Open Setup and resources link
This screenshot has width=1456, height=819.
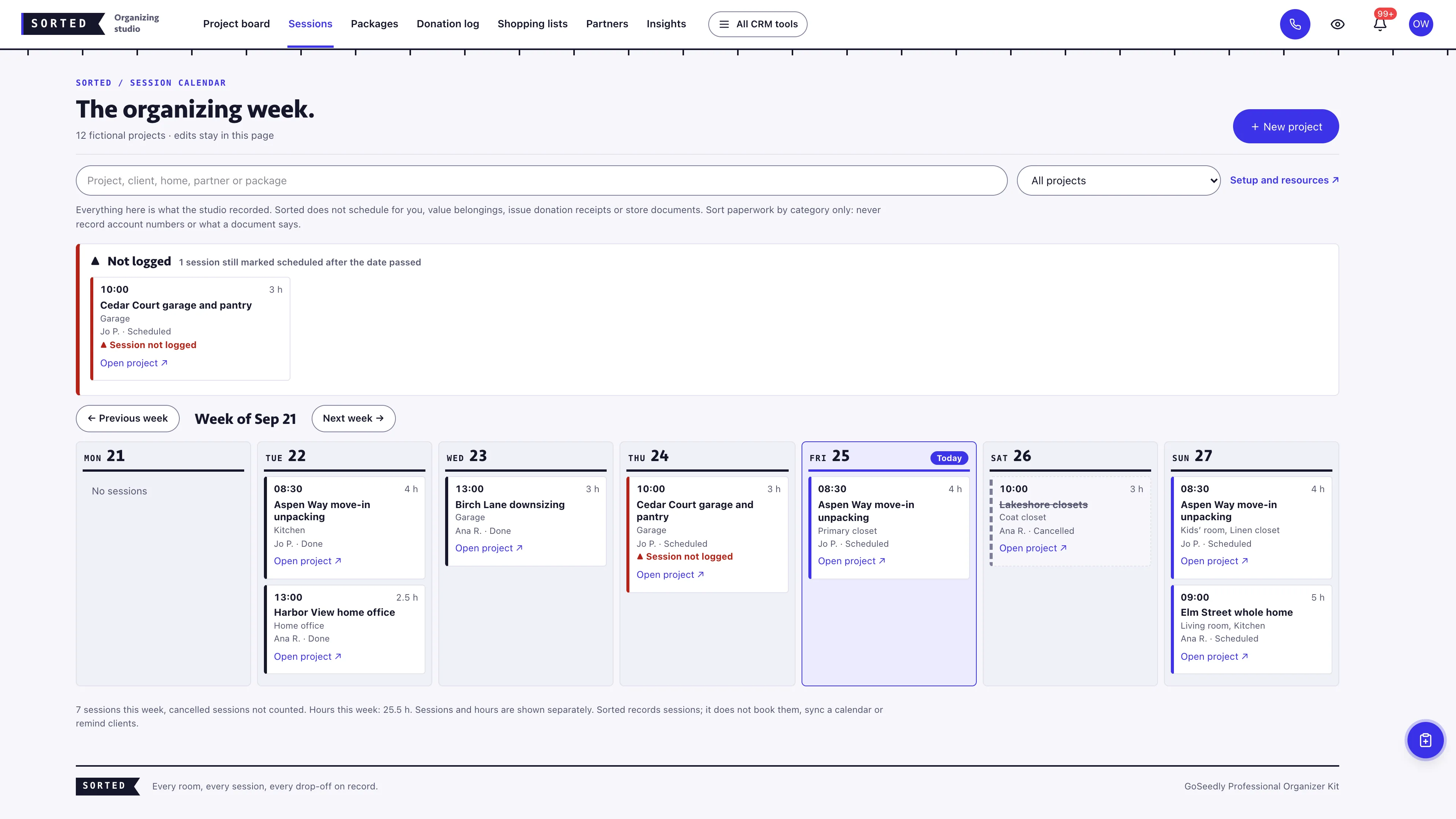pyautogui.click(x=1283, y=180)
